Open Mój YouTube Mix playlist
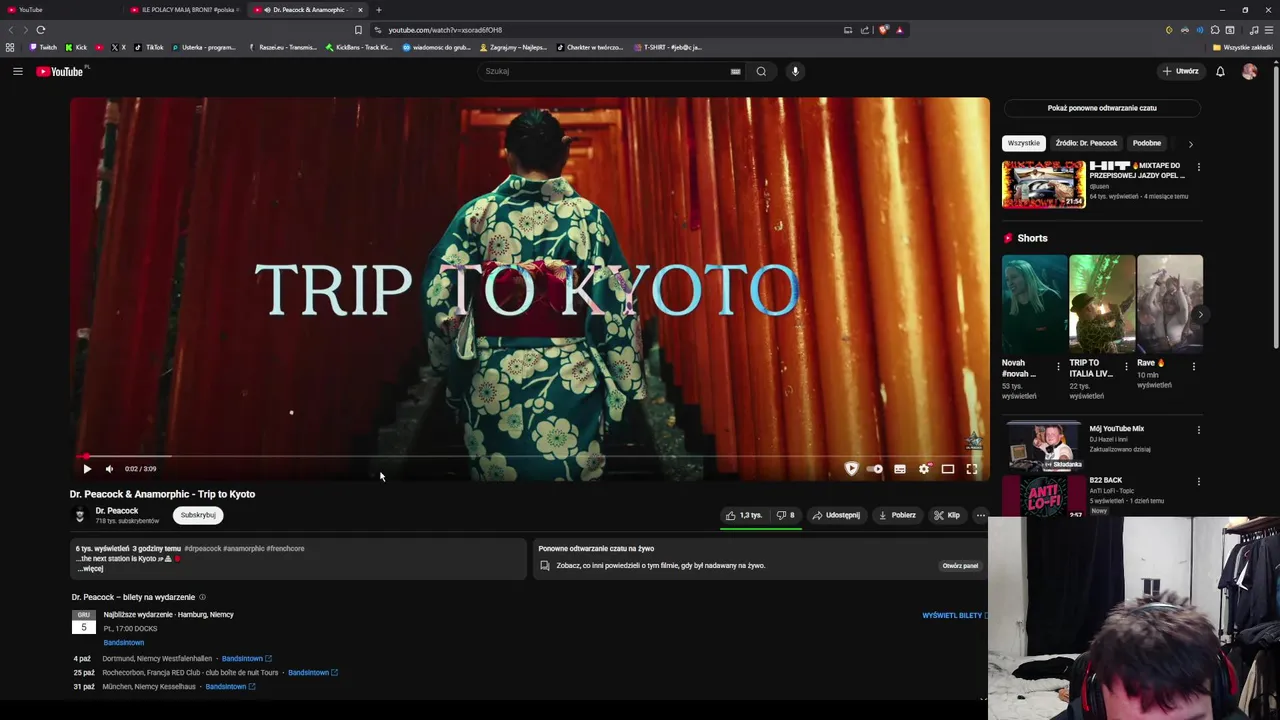Screen dimensions: 1280x720 coord(1043,445)
